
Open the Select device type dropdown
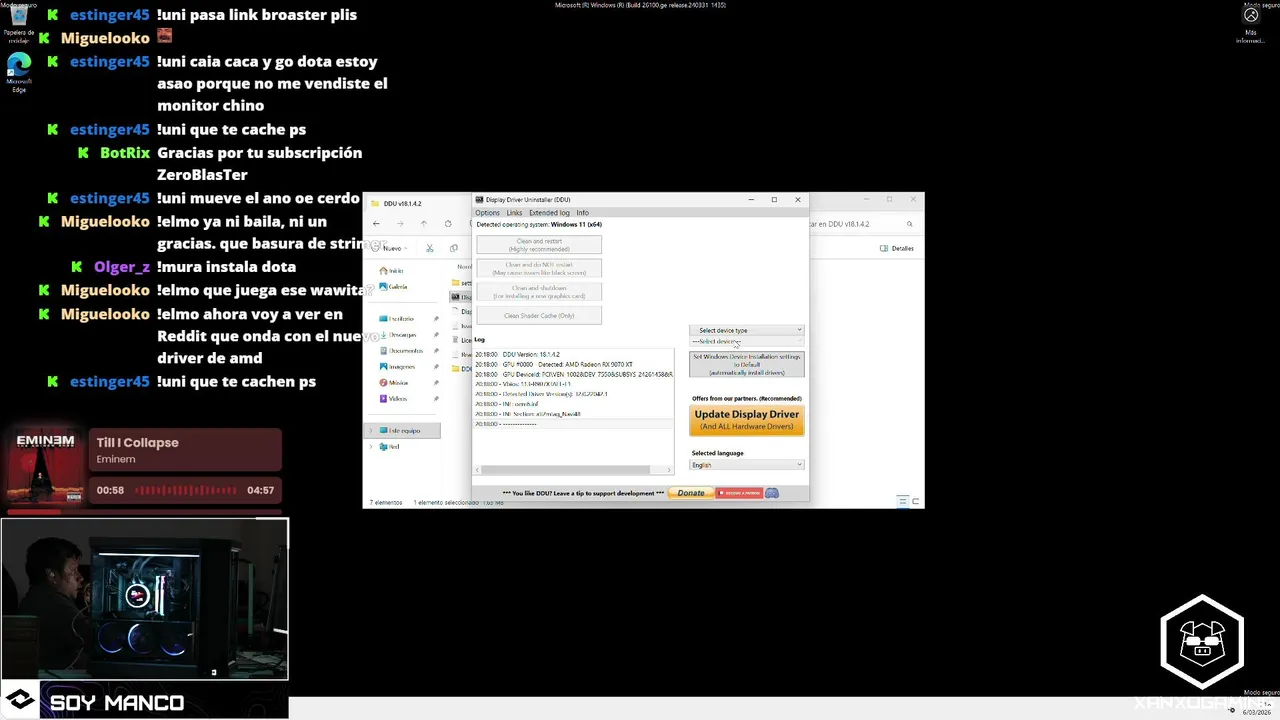[746, 330]
